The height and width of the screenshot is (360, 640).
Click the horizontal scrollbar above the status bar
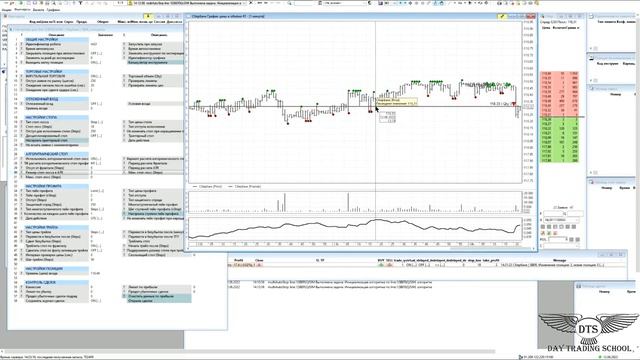[x=249, y=351]
